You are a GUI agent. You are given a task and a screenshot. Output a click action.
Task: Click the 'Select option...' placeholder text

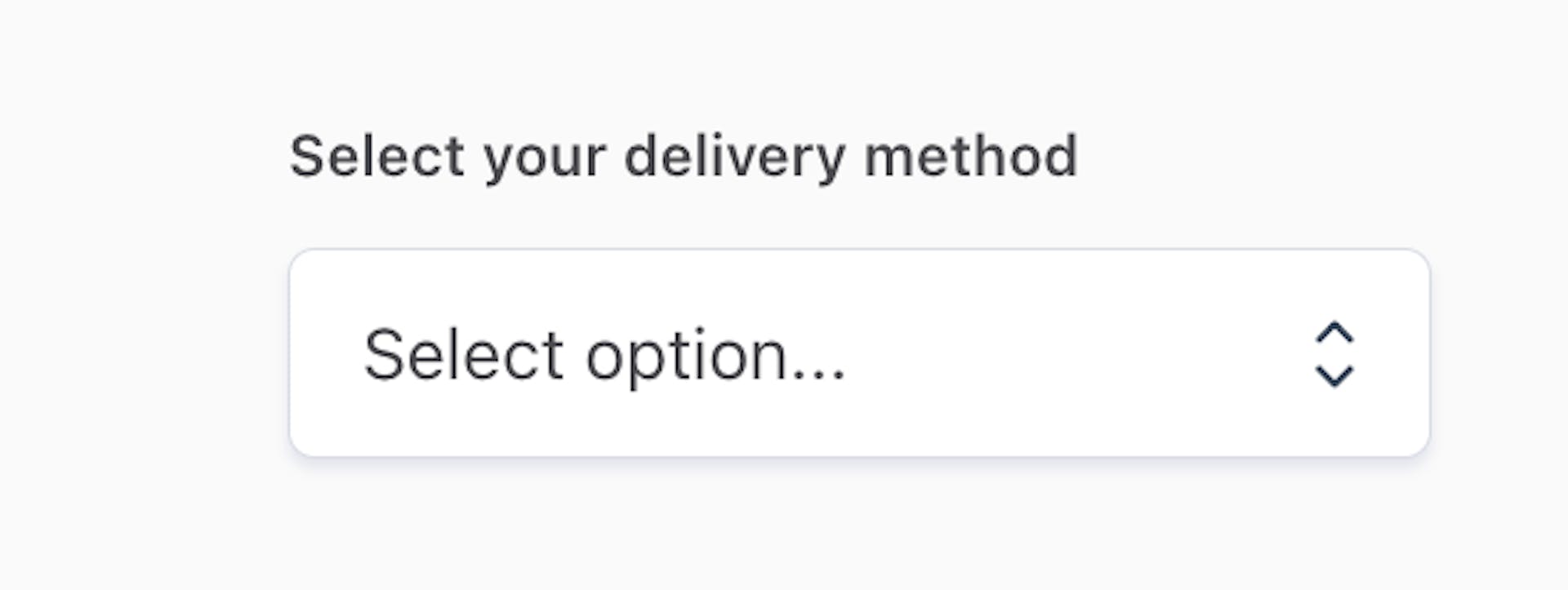click(604, 355)
